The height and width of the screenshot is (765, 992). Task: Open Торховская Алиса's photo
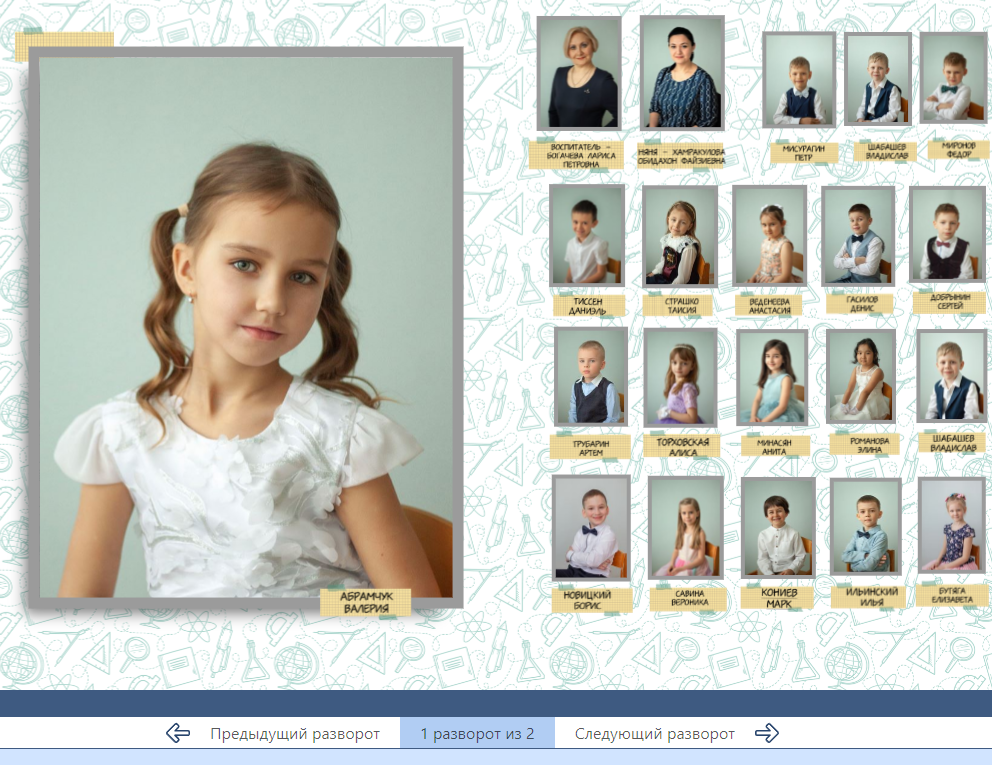680,378
